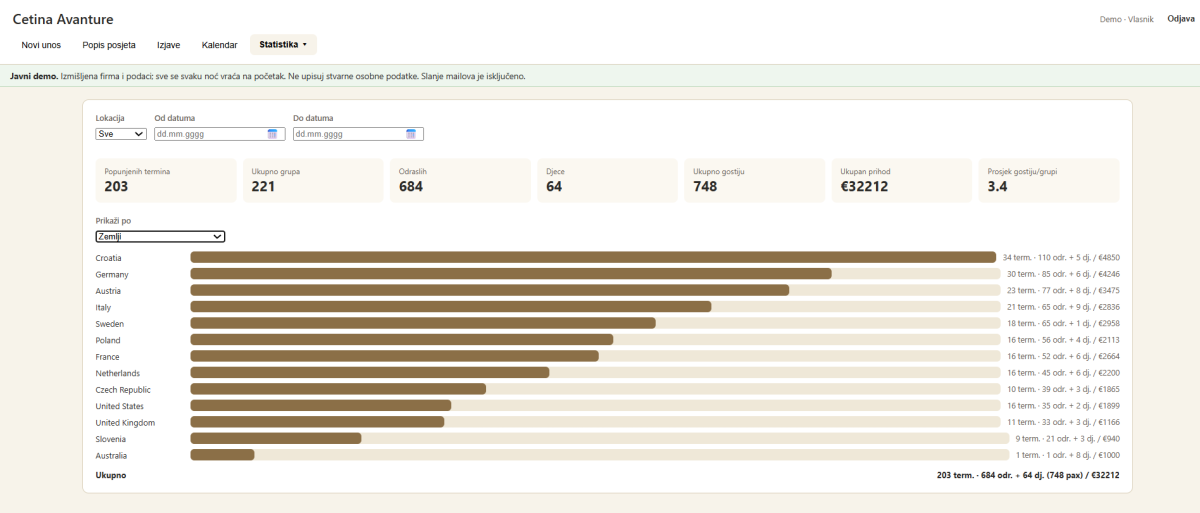
Task: Expand the Statistika menu arrow
Action: (304, 45)
